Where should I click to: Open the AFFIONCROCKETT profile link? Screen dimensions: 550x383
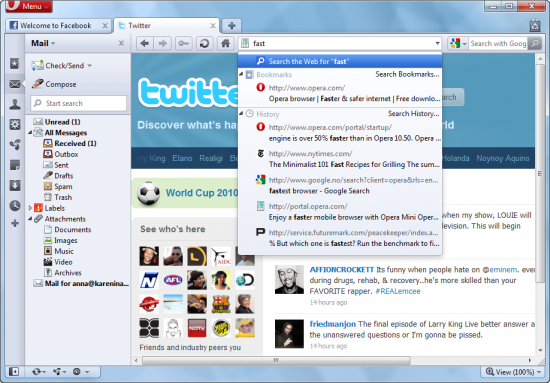342,270
